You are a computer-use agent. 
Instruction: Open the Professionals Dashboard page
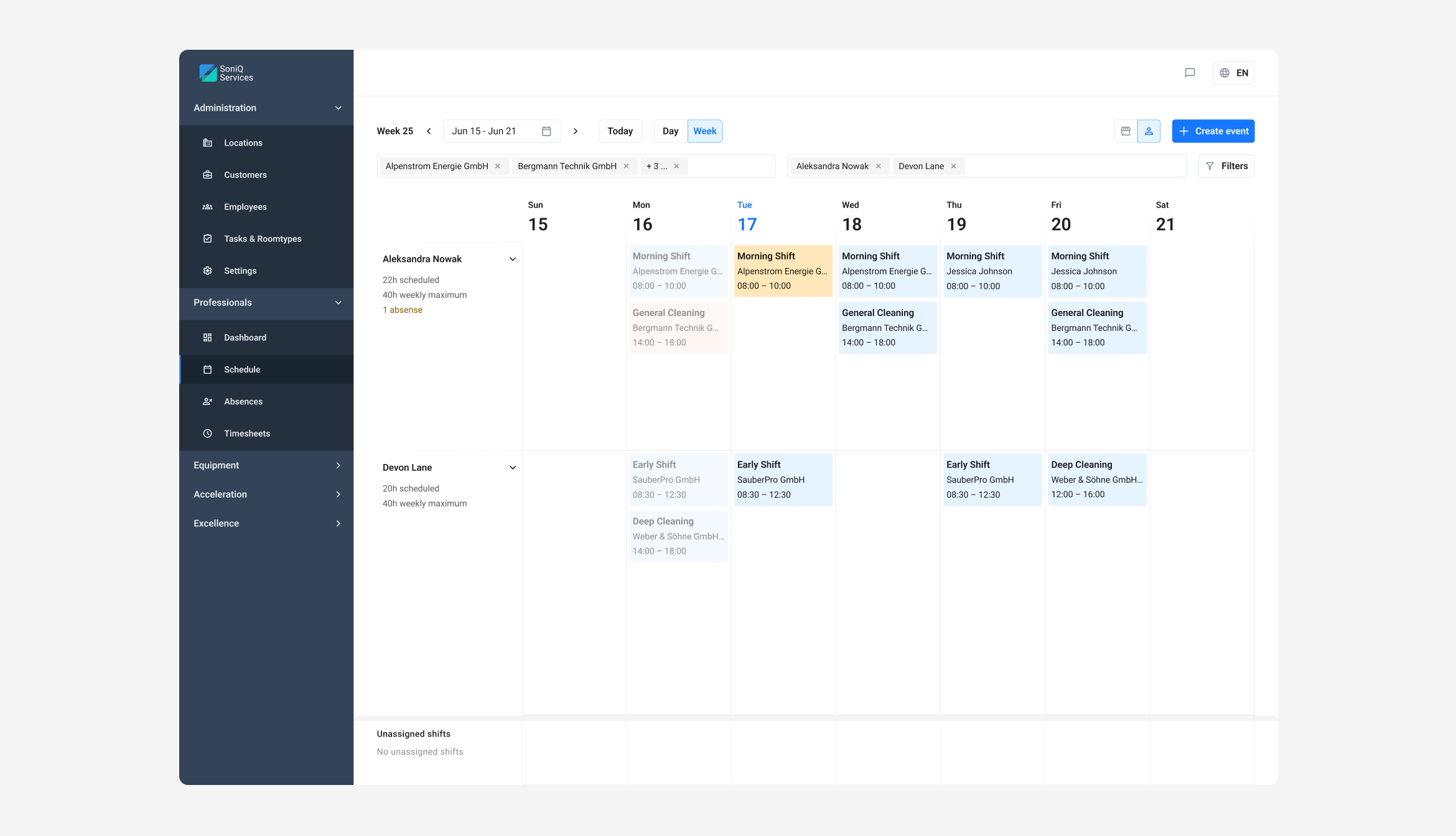245,337
